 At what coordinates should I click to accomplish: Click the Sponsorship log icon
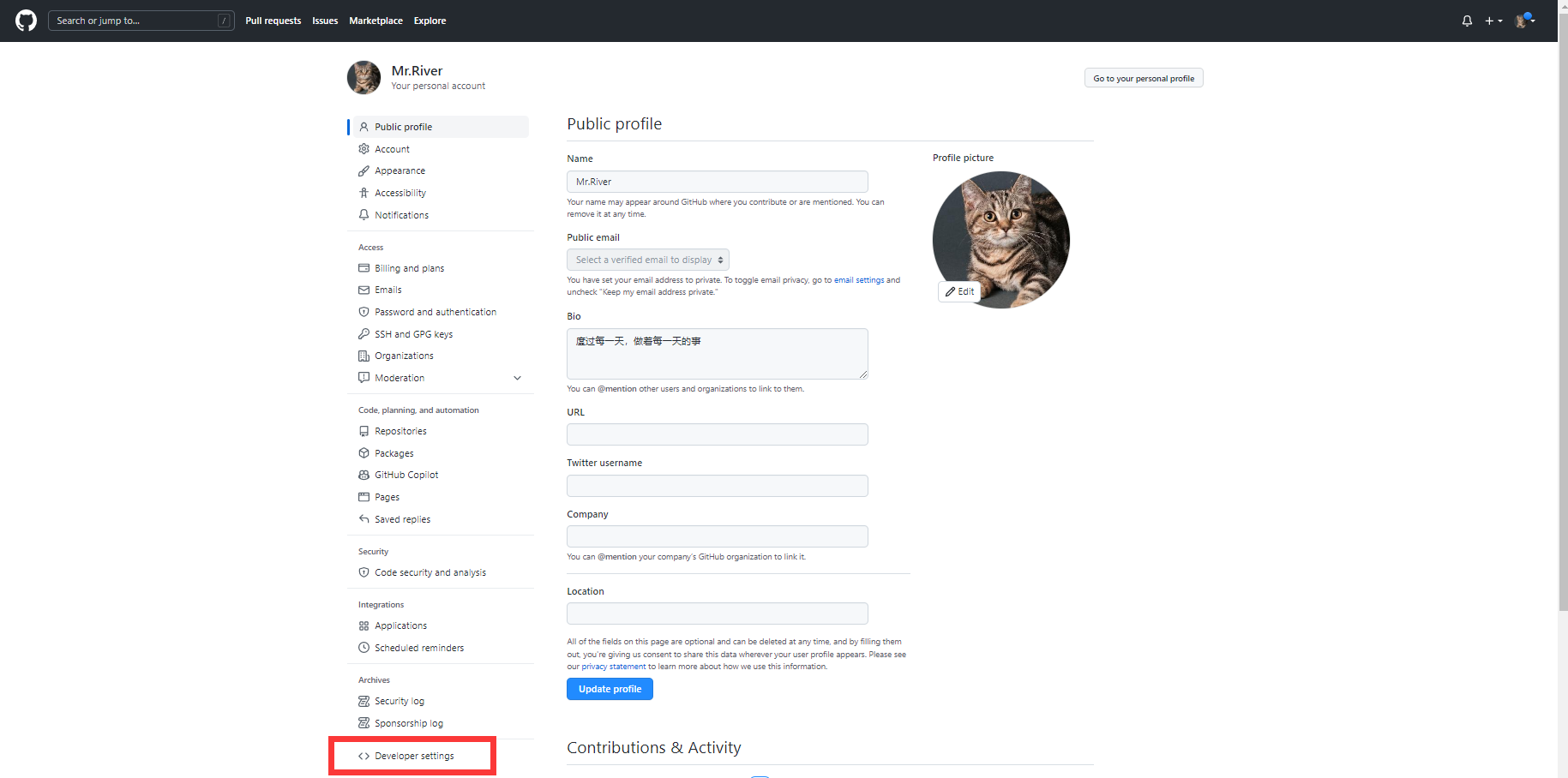(x=363, y=723)
